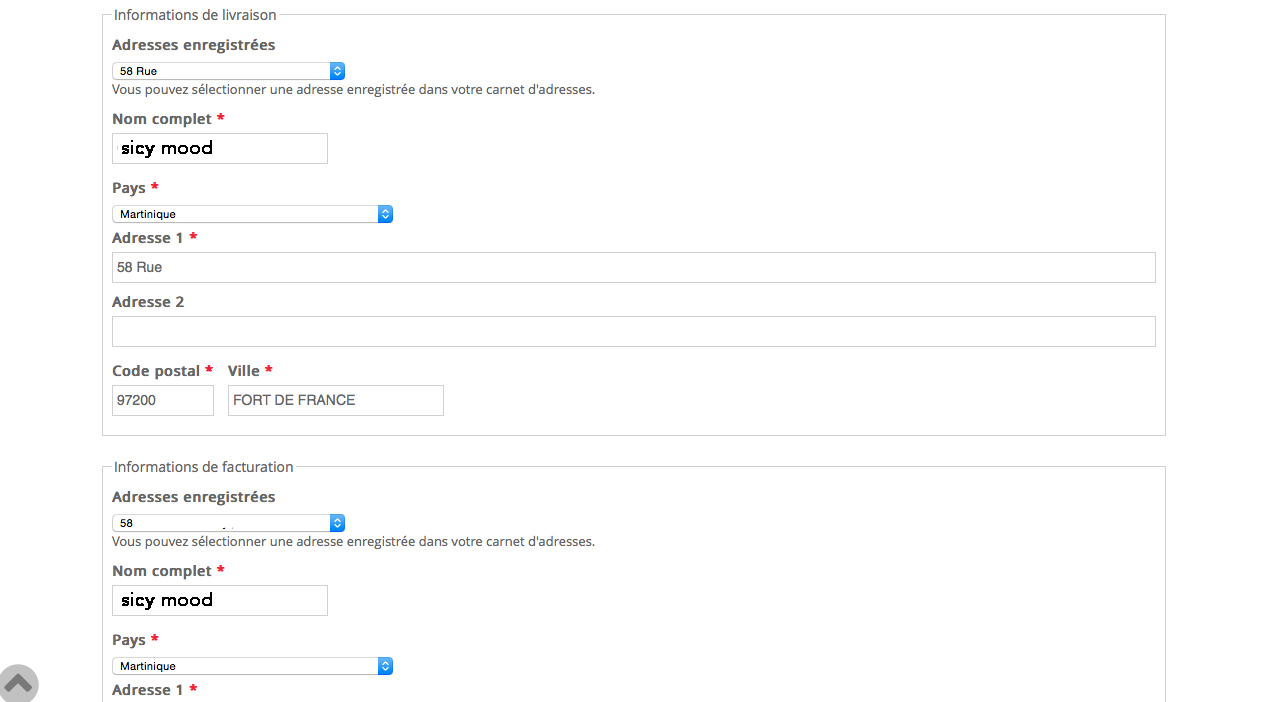The width and height of the screenshot is (1274, 702).
Task: Click the empty Adresse 2 field
Action: pyautogui.click(x=633, y=332)
